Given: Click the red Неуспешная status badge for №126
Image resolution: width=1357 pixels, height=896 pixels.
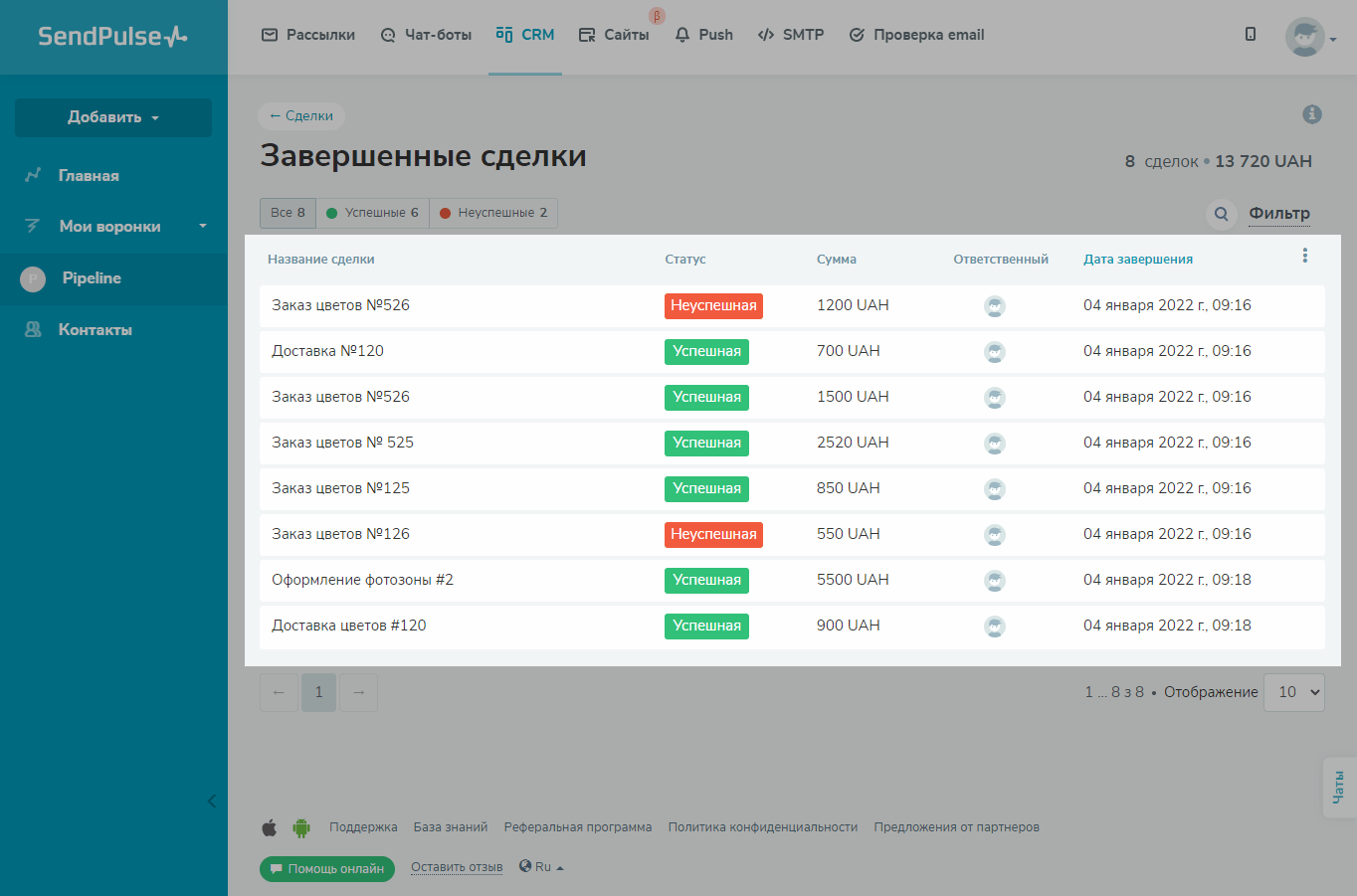Looking at the screenshot, I should click(x=713, y=535).
